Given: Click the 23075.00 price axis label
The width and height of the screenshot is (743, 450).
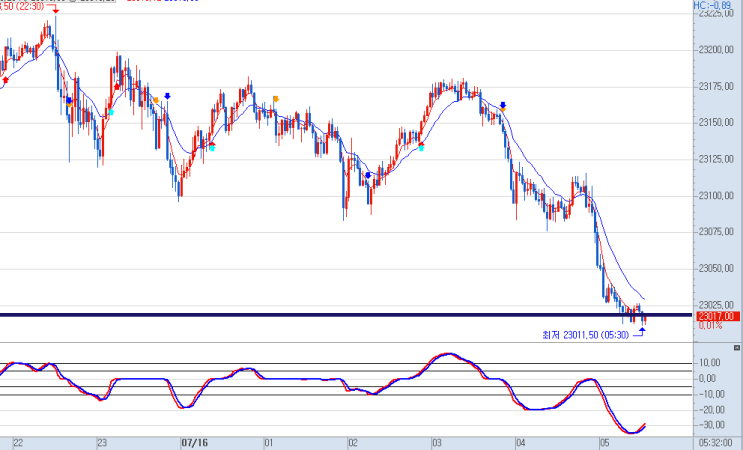Looking at the screenshot, I should click(716, 232).
